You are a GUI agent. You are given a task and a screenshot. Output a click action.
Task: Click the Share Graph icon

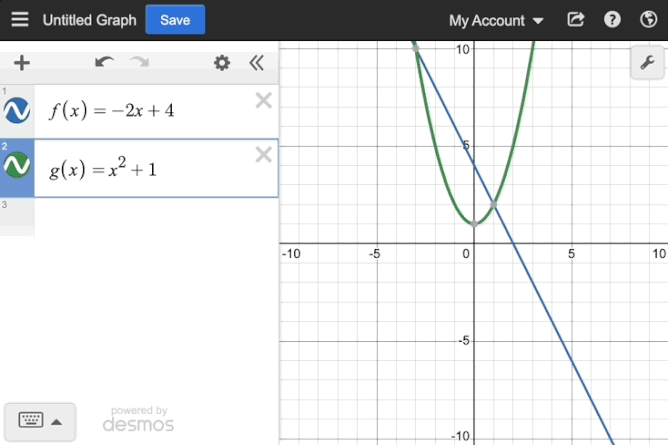pos(575,20)
